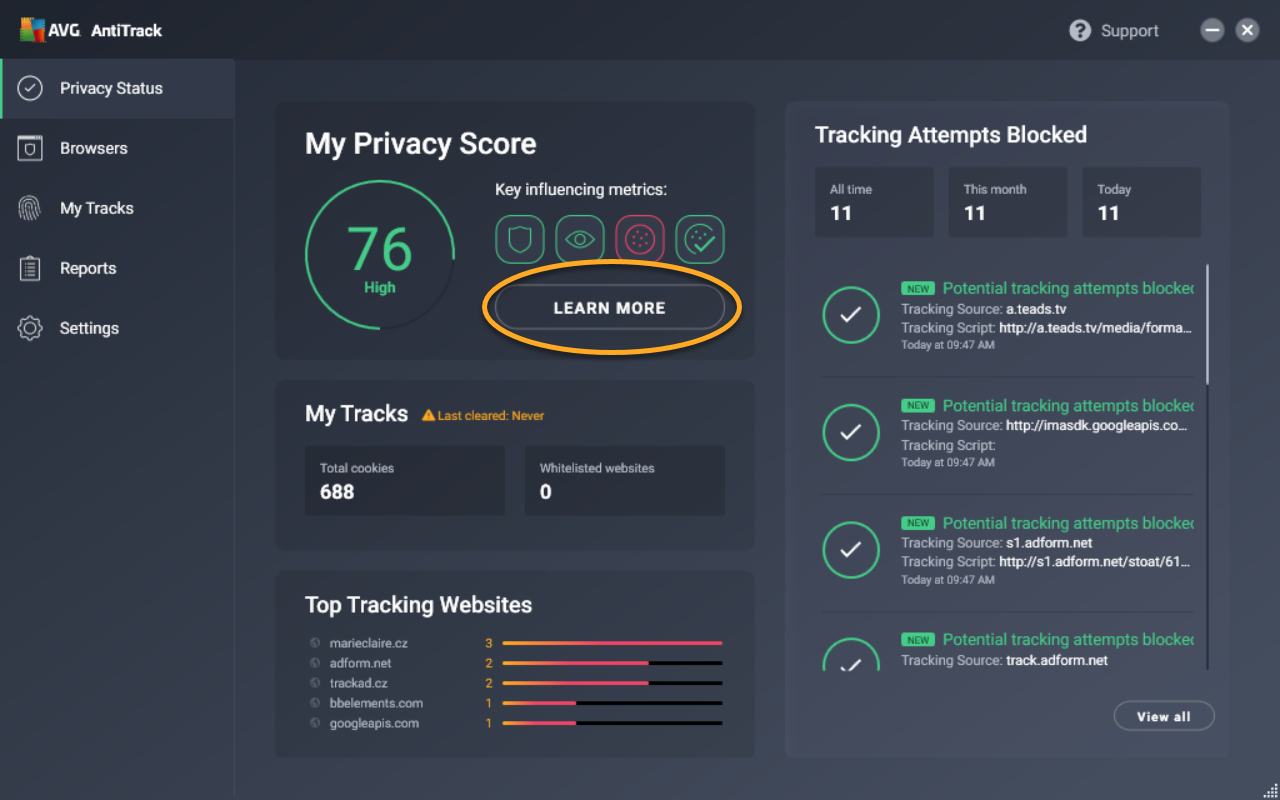
Task: Click Tracking Source: track.adform.net text
Action: point(1004,660)
